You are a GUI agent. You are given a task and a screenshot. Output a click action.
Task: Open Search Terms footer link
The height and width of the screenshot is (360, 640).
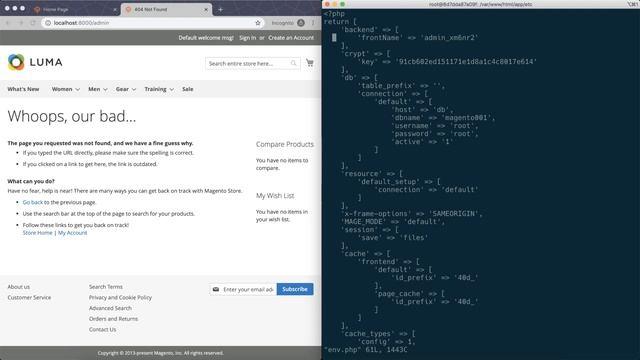[106, 287]
